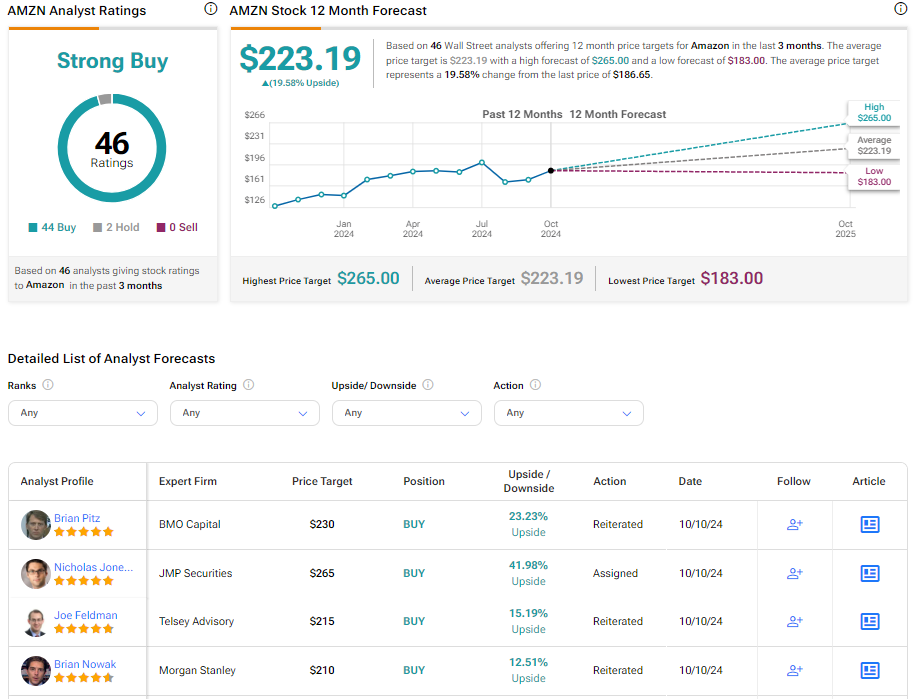Click the $210 price target cell
This screenshot has width=915, height=699.
click(x=322, y=670)
